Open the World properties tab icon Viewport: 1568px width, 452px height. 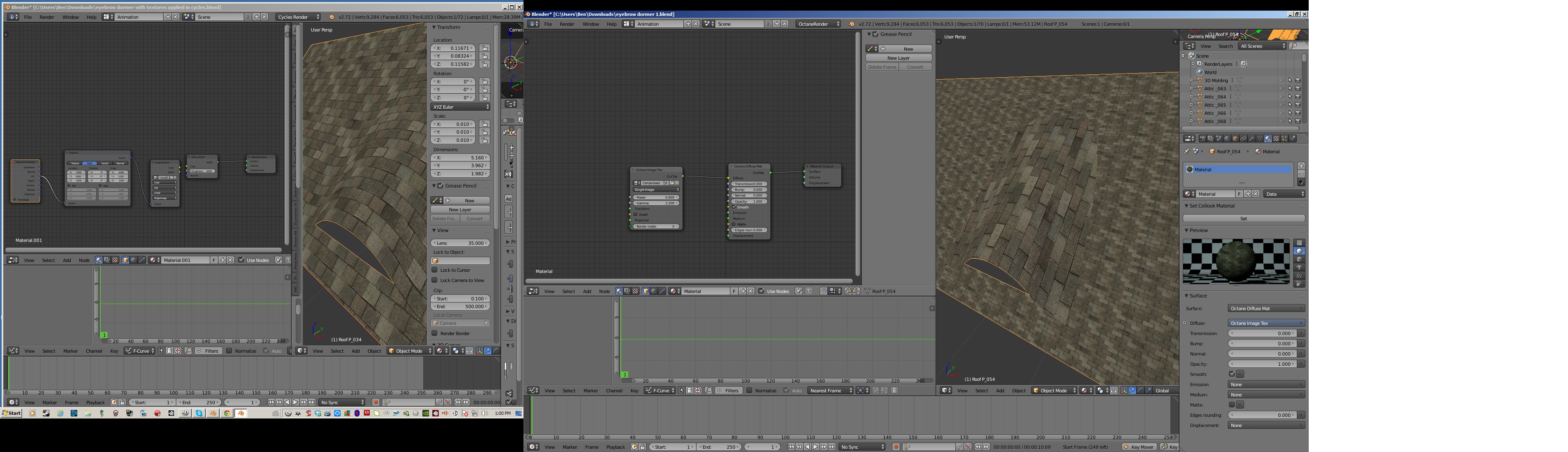(x=1227, y=139)
